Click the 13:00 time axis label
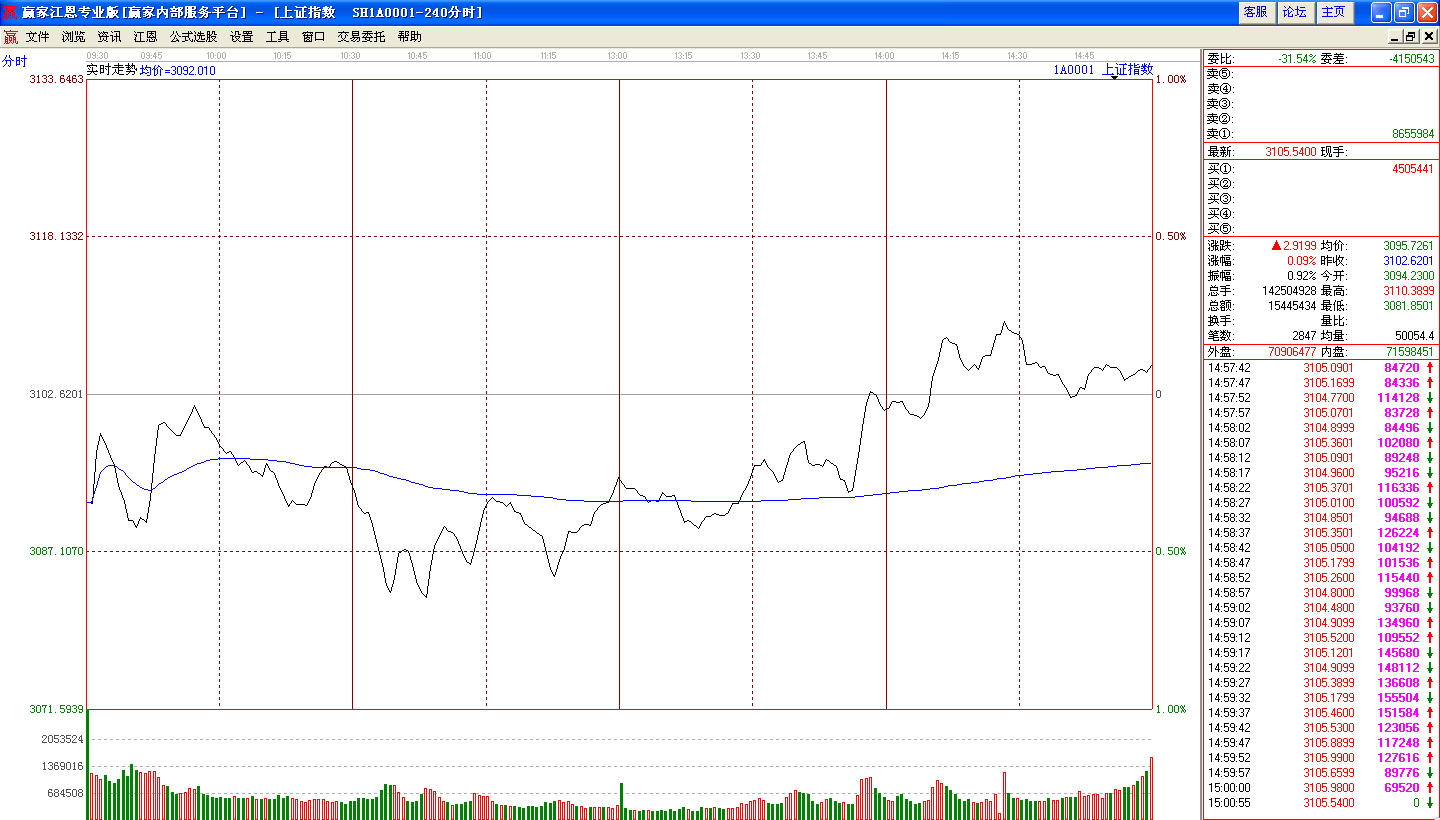This screenshot has height=820, width=1440. pos(617,56)
